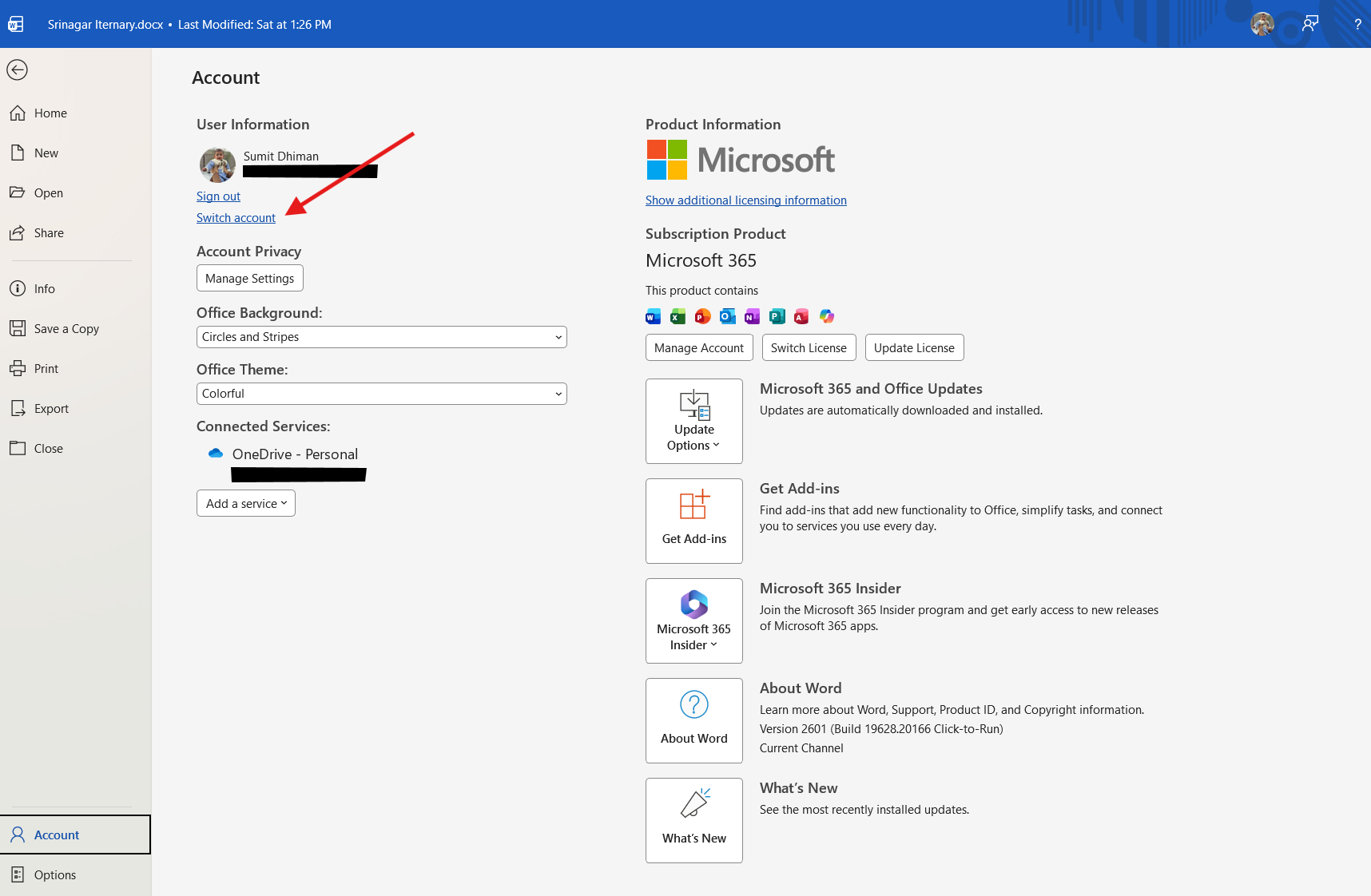Click the Microsoft four-square logo
1371x896 pixels.
667,160
